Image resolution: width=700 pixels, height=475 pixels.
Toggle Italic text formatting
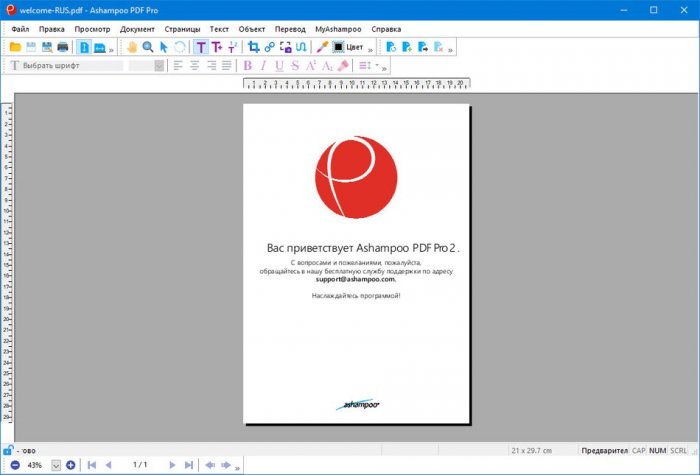coord(264,66)
